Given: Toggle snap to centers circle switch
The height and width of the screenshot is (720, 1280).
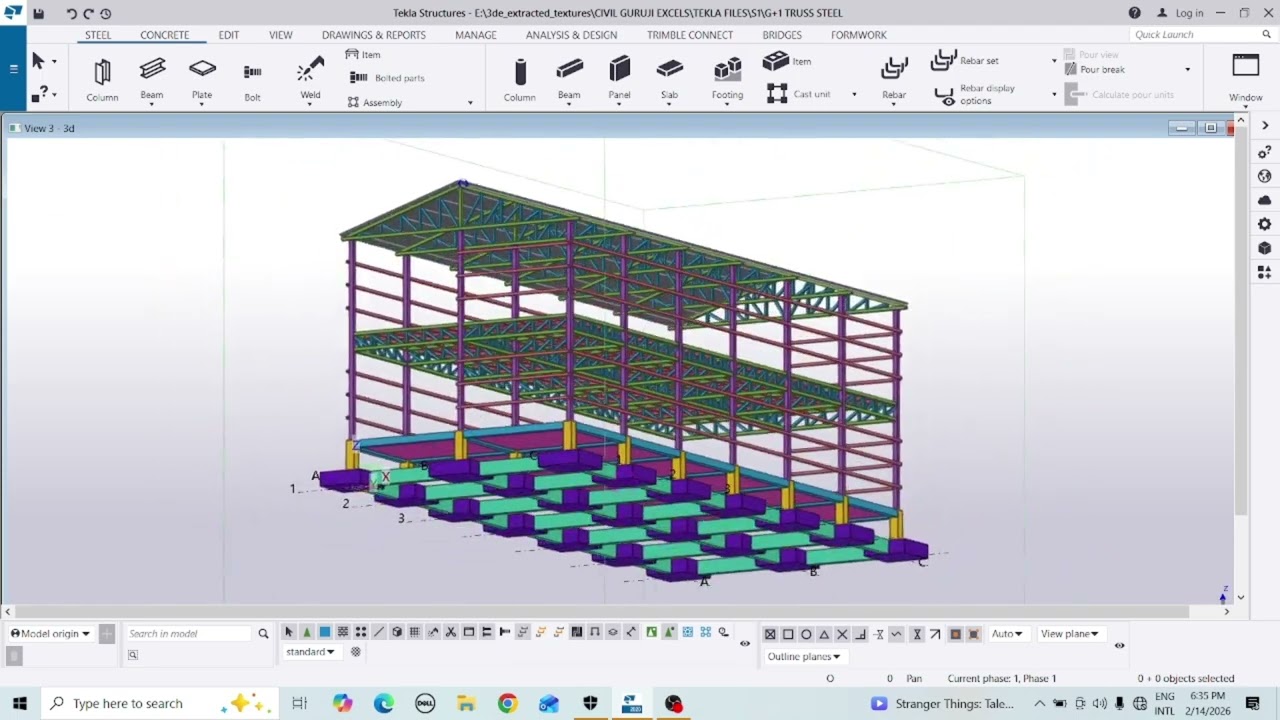Looking at the screenshot, I should point(806,634).
